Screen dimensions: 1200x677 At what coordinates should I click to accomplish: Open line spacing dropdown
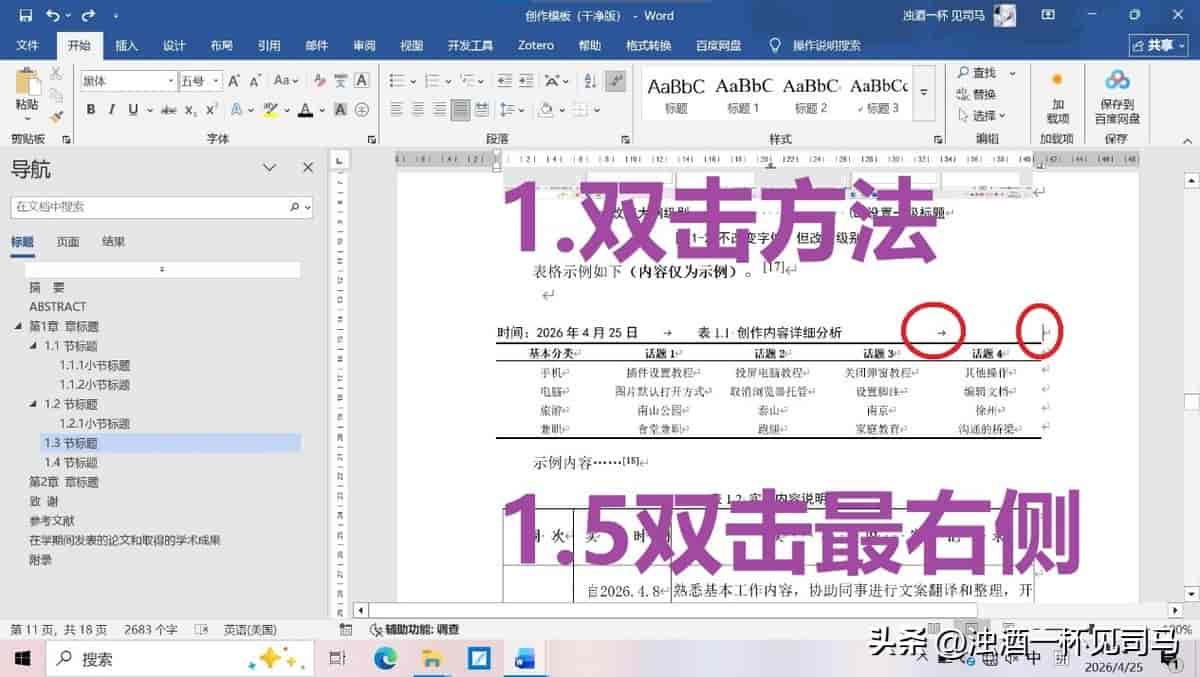coord(510,110)
